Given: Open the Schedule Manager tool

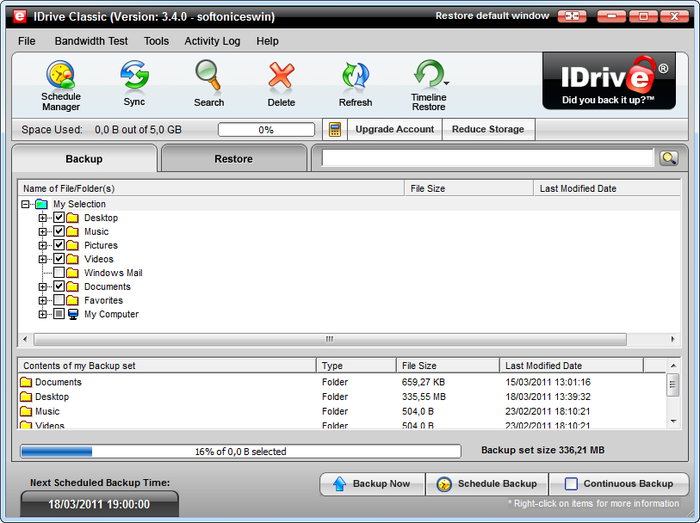Looking at the screenshot, I should tap(61, 86).
